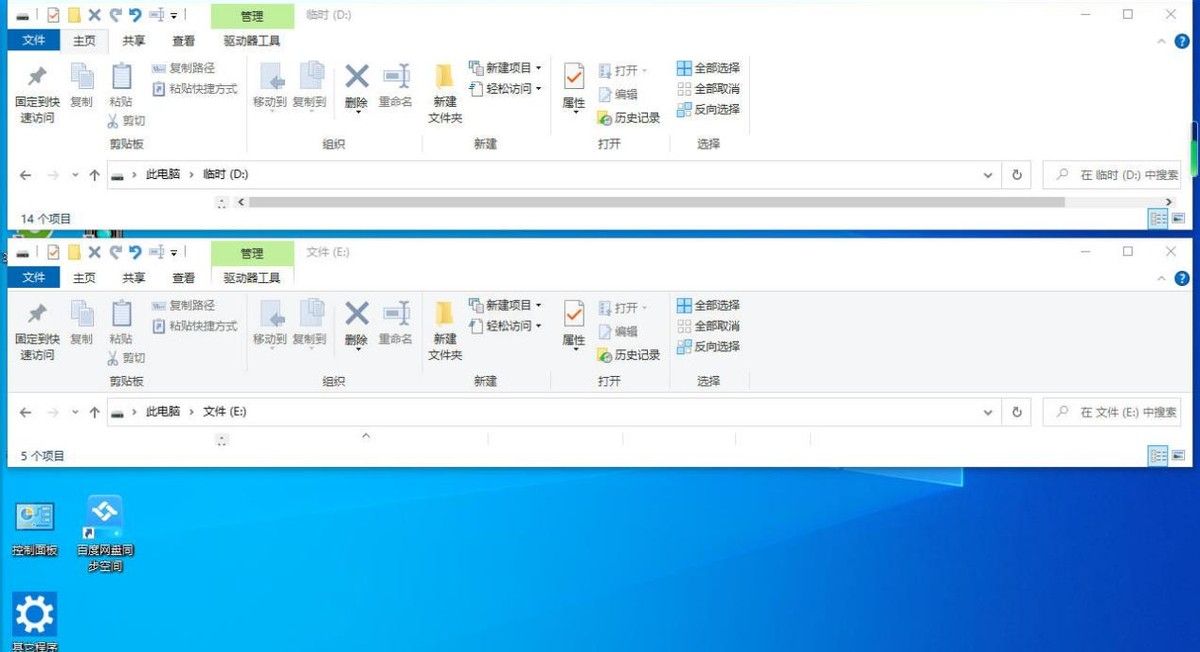This screenshot has width=1200, height=652.
Task: Click search box in D: window
Action: (1112, 175)
